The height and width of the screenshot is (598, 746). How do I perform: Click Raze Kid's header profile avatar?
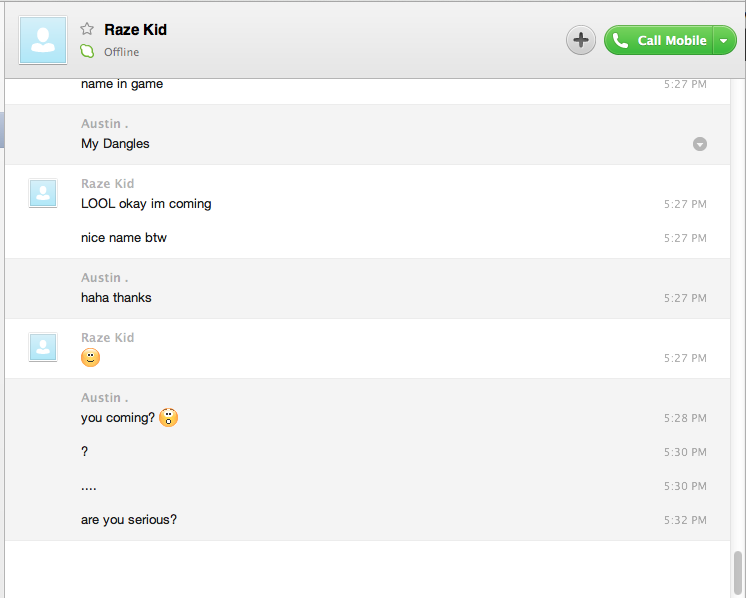(x=43, y=40)
